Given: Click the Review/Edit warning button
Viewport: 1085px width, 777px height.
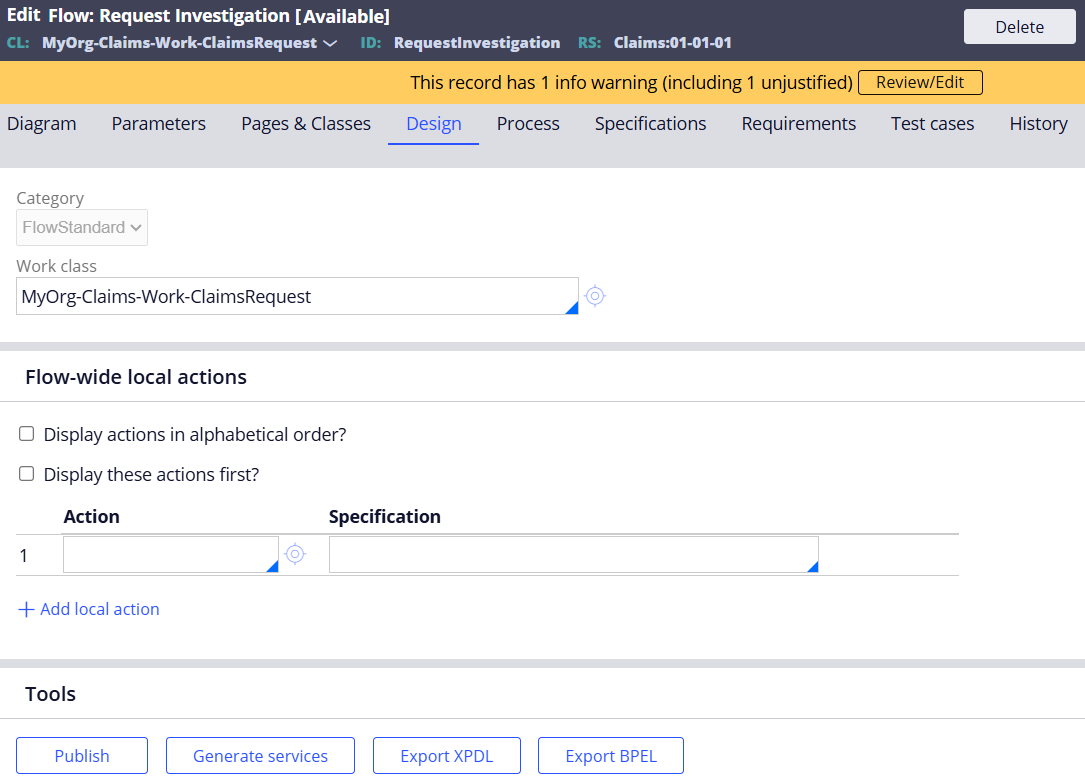Looking at the screenshot, I should click(919, 82).
